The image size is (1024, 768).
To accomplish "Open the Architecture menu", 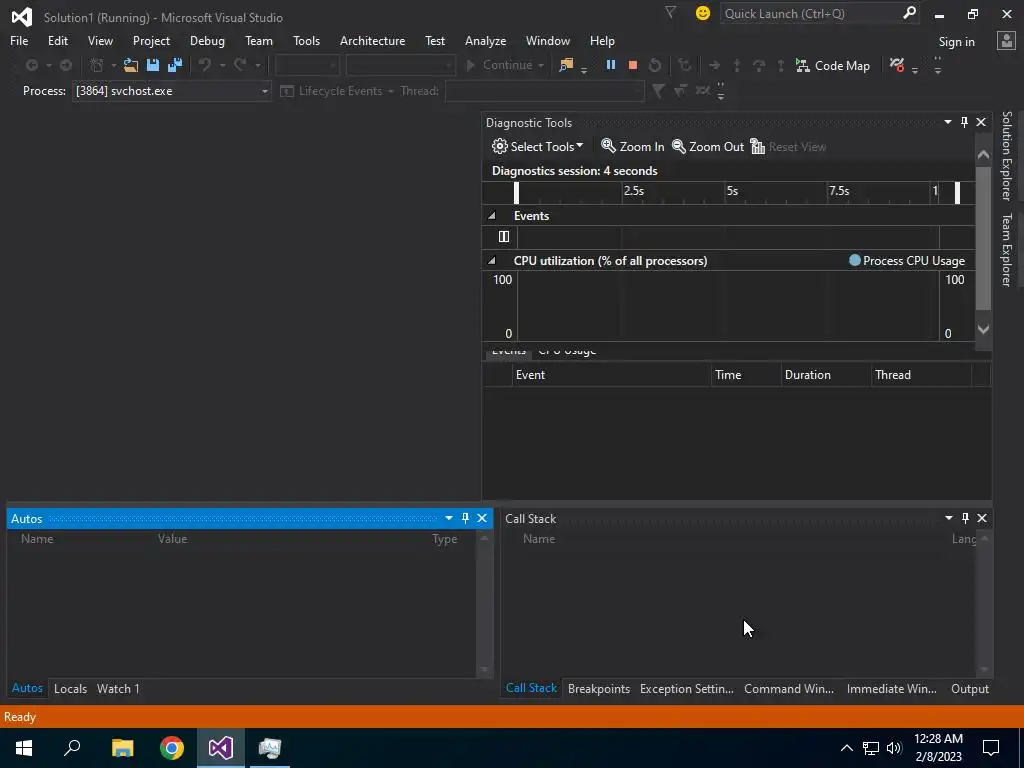I will click(372, 40).
